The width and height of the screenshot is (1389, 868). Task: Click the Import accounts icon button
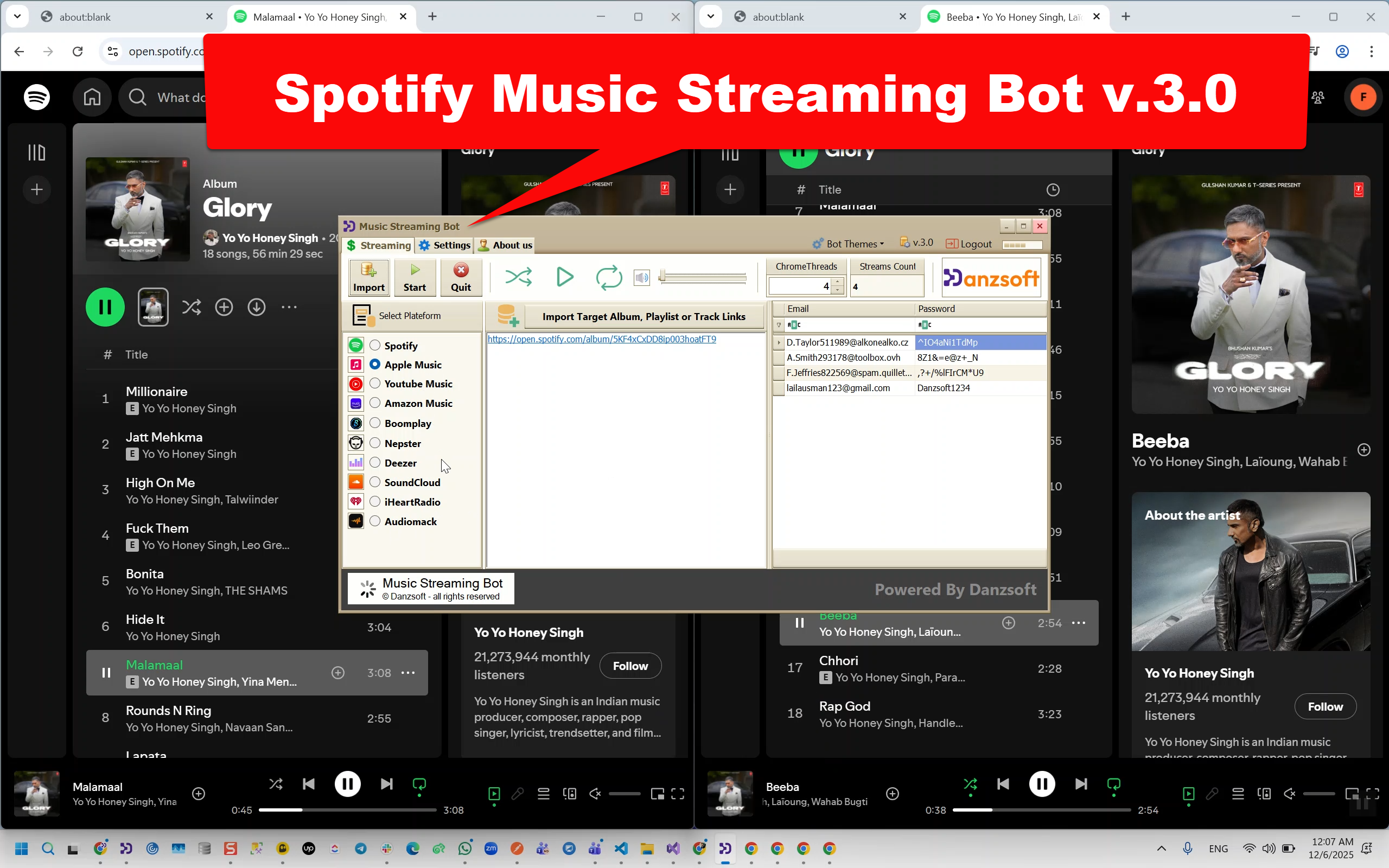coord(368,277)
